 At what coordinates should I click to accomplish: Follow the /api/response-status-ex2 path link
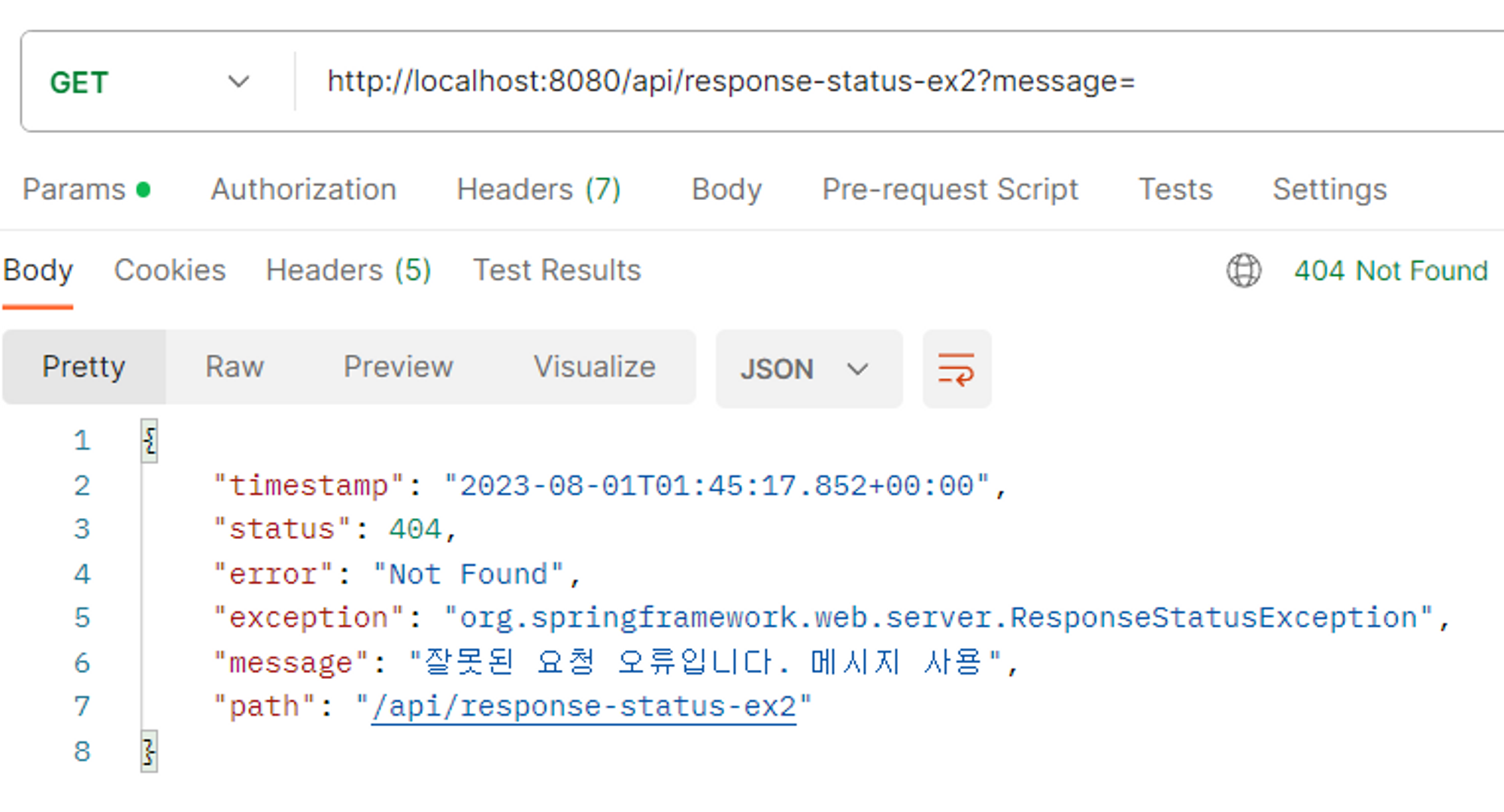pyautogui.click(x=584, y=707)
